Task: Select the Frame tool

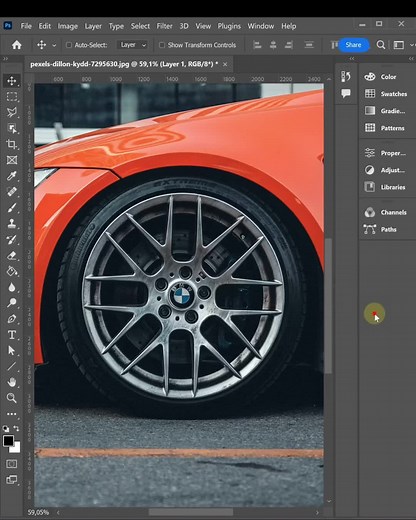Action: (x=12, y=160)
